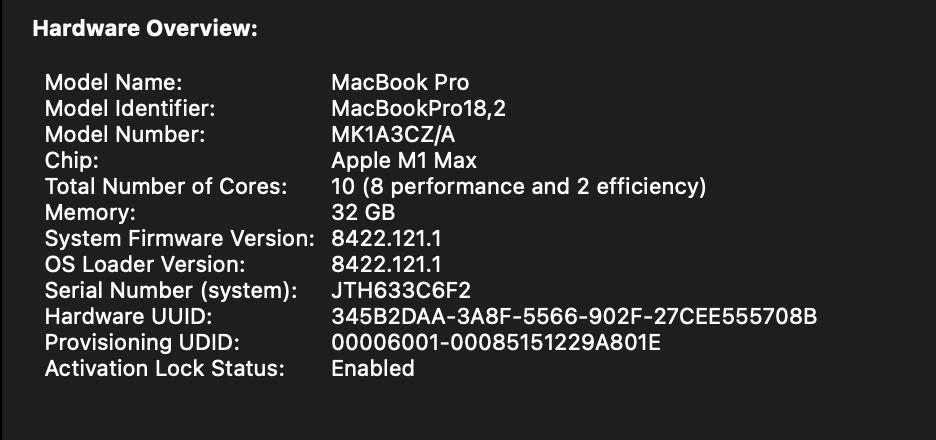Click the Hardware UUID value
This screenshot has height=440, width=936.
coord(574,316)
